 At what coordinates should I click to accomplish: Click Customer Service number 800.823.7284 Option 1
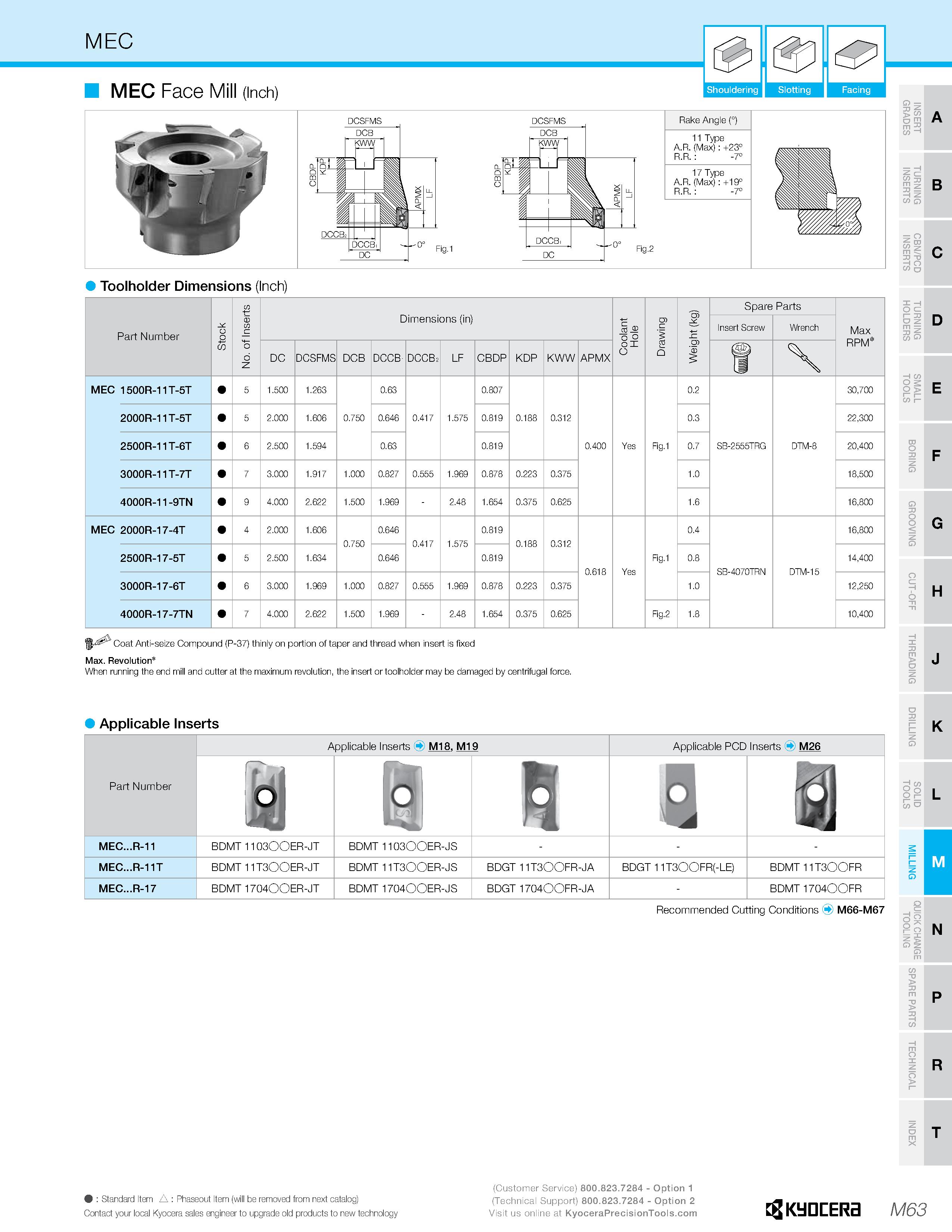637,1188
